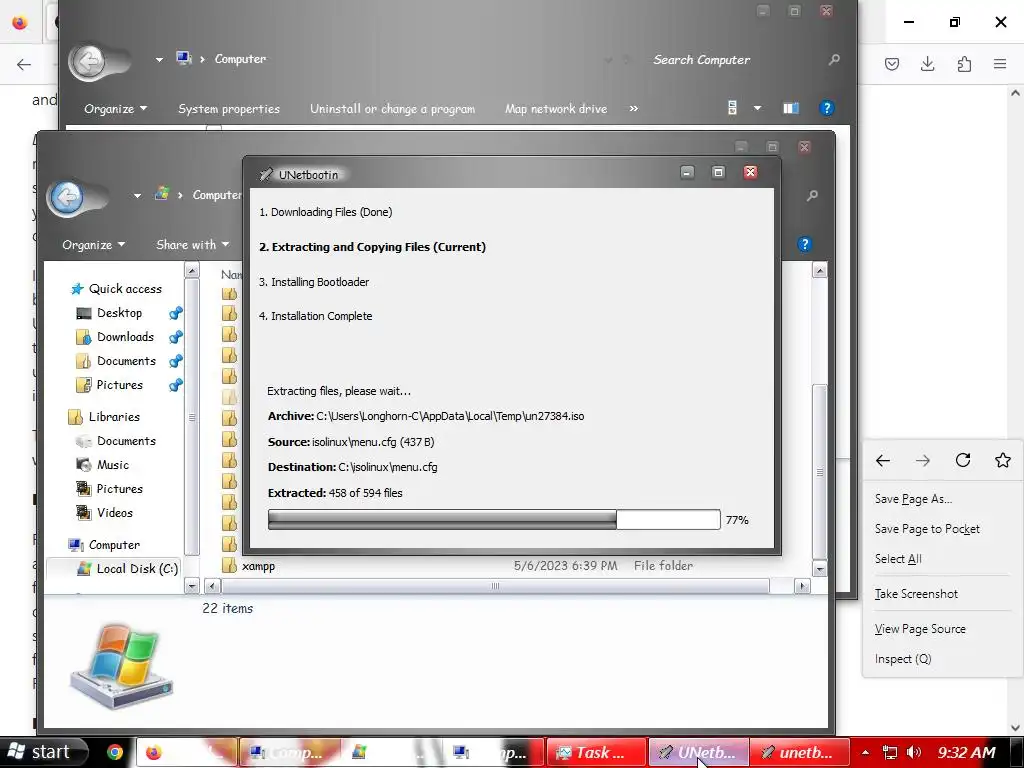
Task: Open Documents under Libraries
Action: coord(116,441)
